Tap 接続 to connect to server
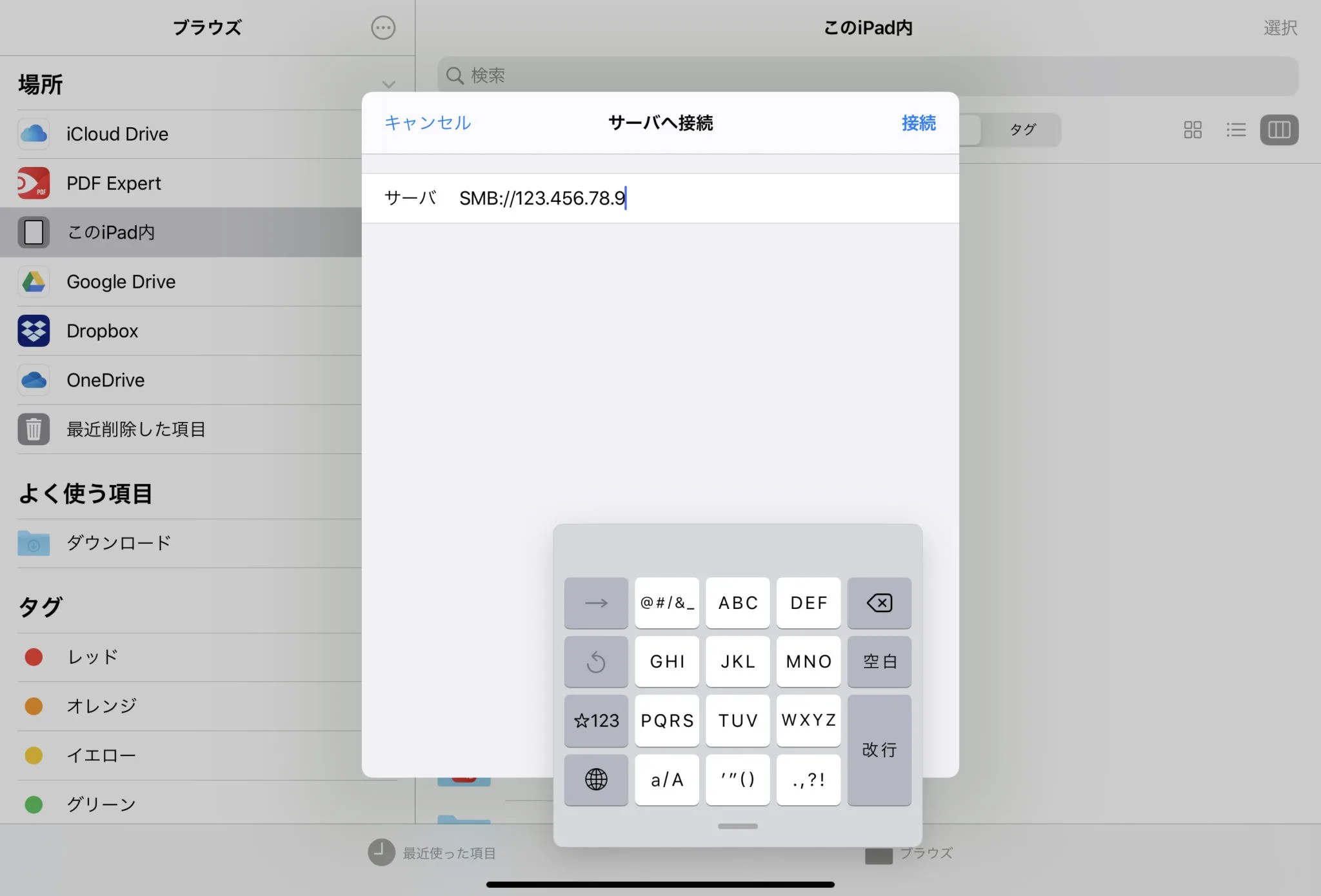This screenshot has height=896, width=1321. point(918,123)
